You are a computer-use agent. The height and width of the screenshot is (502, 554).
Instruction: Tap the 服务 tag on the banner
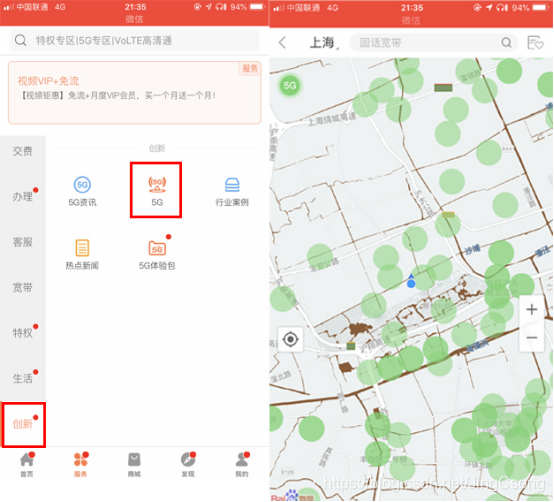point(250,68)
